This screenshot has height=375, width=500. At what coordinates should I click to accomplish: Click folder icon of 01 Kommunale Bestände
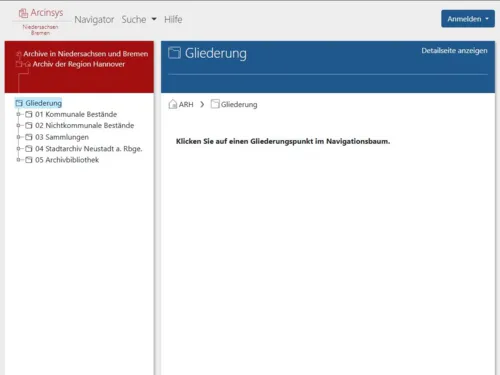[29, 114]
